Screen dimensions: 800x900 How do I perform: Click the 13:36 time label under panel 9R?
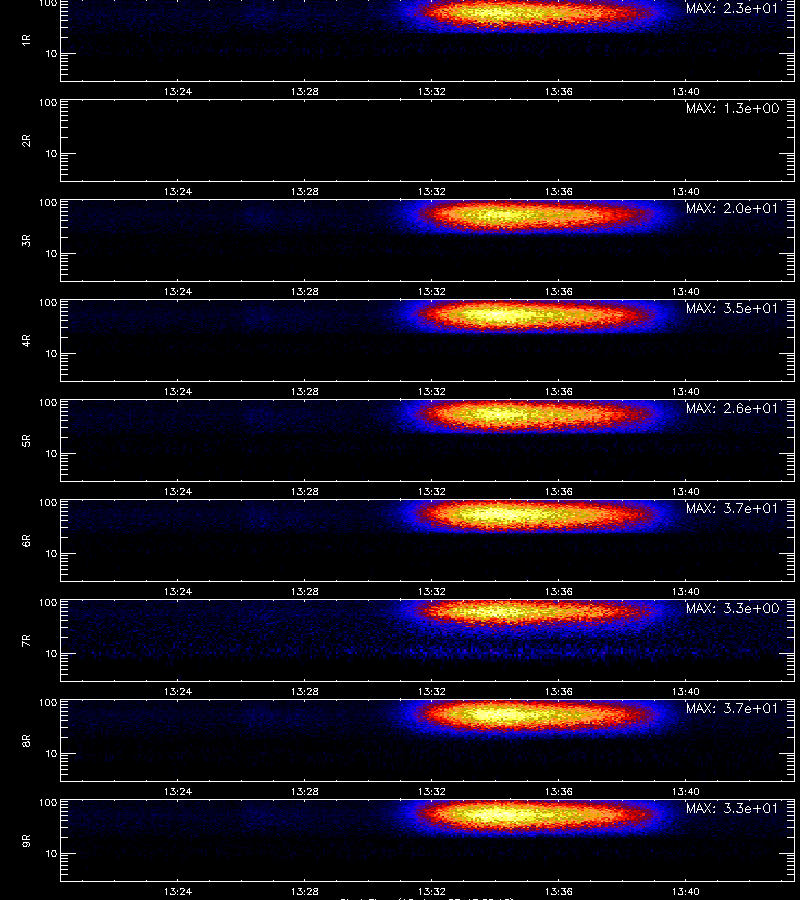click(558, 891)
